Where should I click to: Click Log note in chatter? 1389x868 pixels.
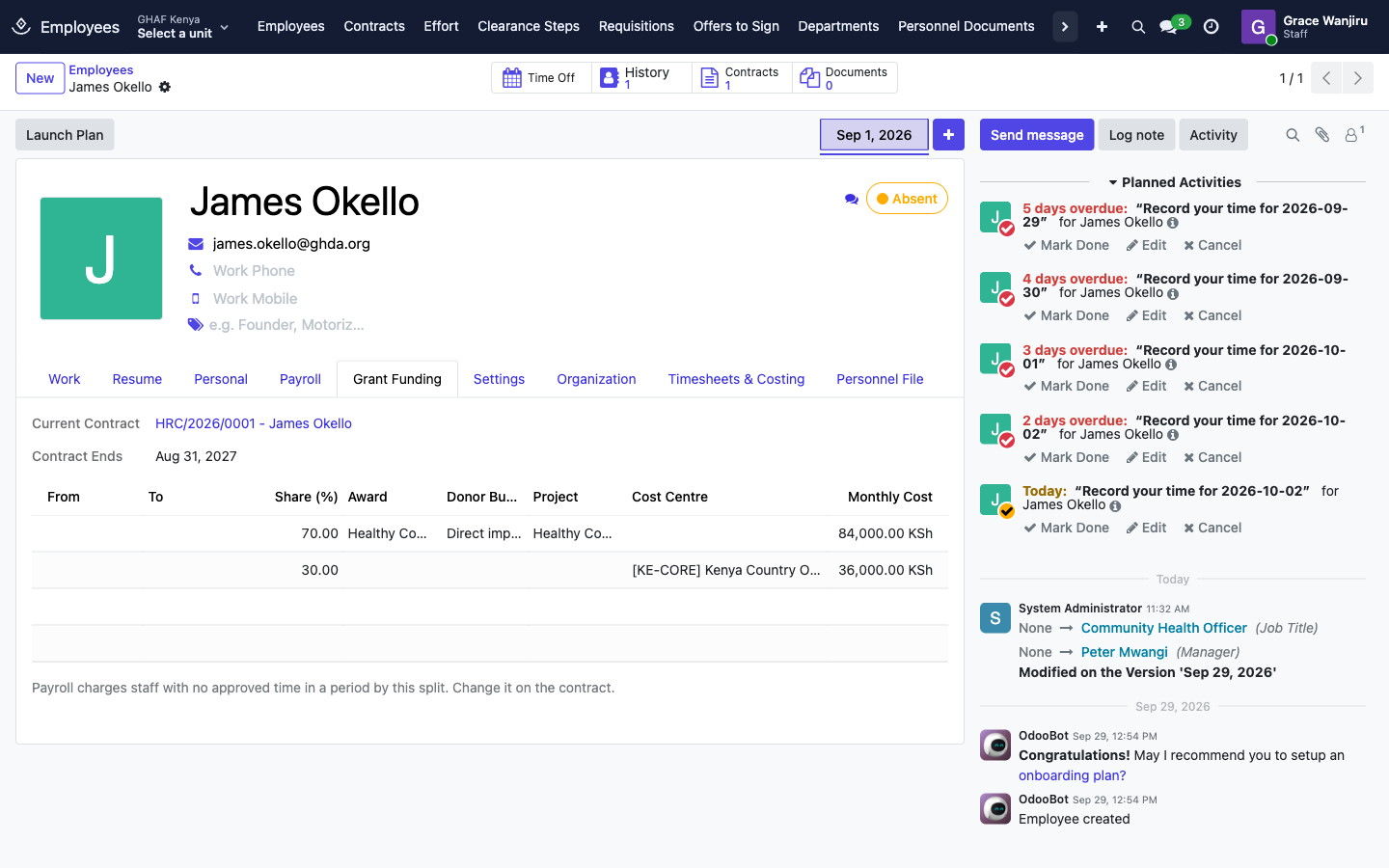click(1136, 135)
